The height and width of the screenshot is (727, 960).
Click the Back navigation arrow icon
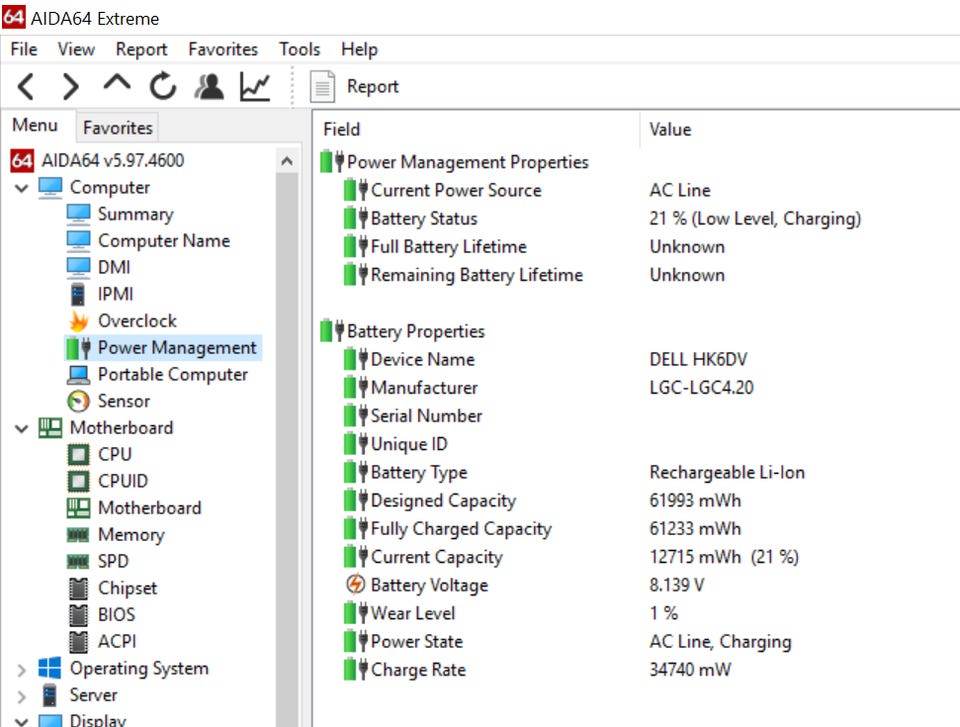(x=26, y=87)
